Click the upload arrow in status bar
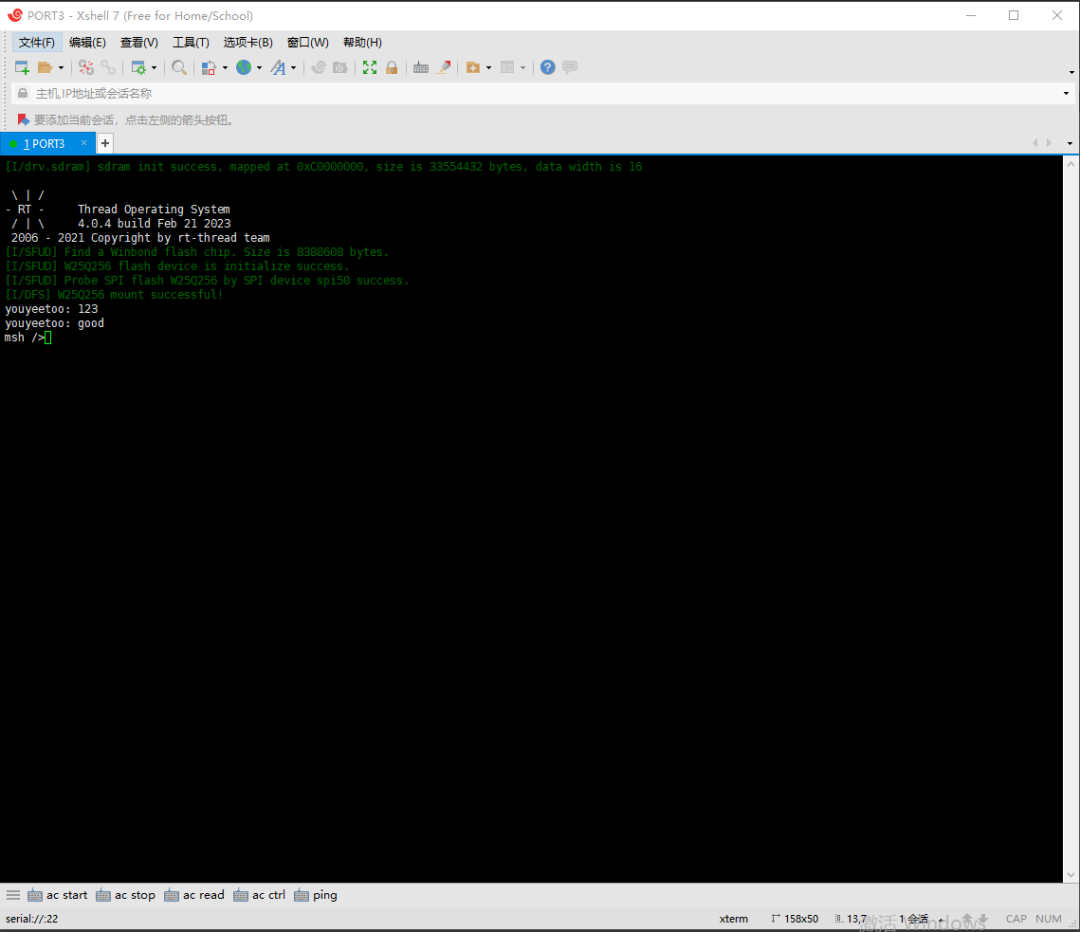This screenshot has height=932, width=1080. [968, 919]
